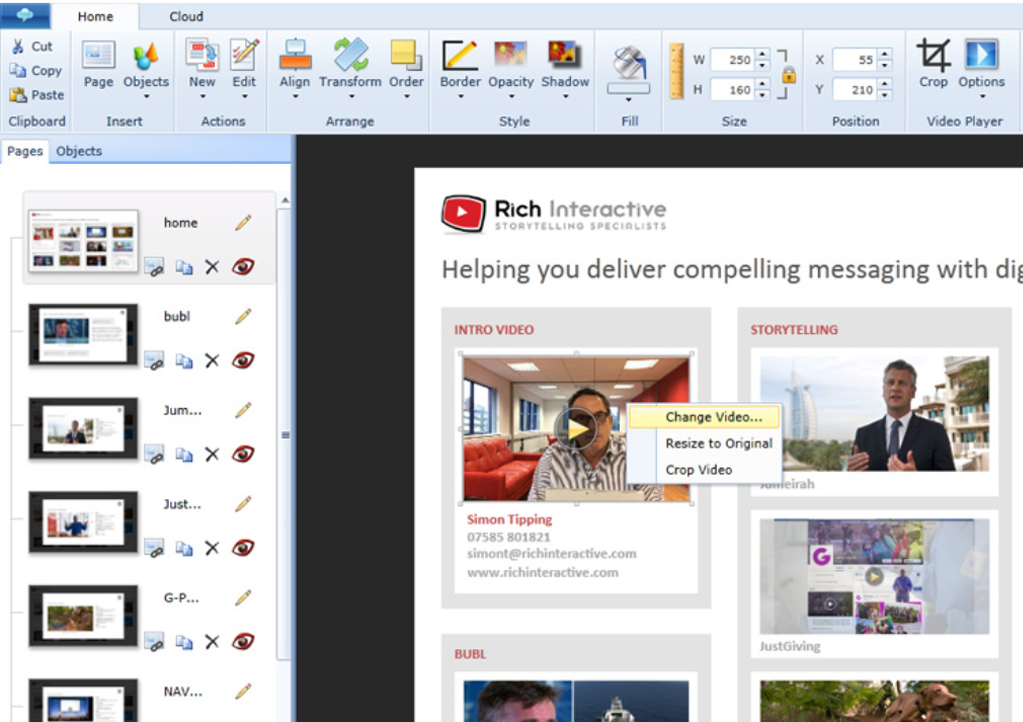Delete the home page with X icon
Viewport: 1023px width, 722px height.
(x=212, y=267)
